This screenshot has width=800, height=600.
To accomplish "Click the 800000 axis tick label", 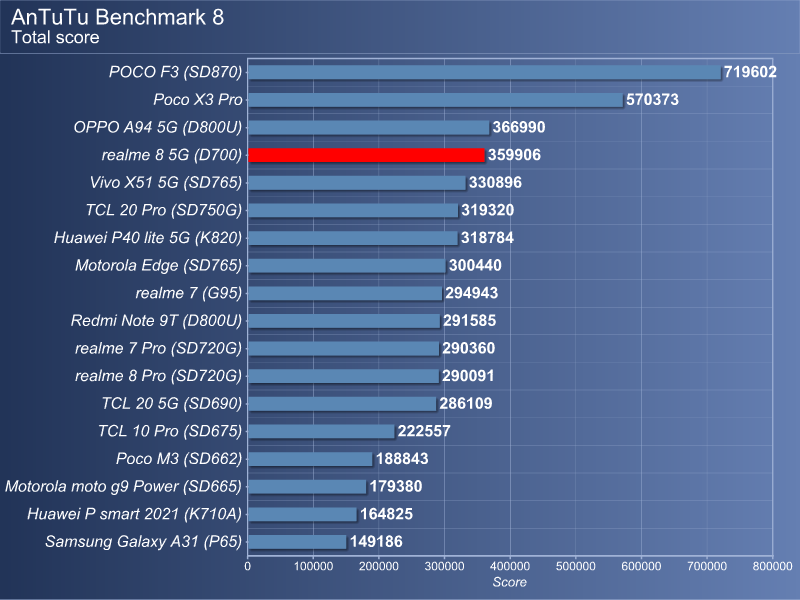I will pyautogui.click(x=772, y=566).
